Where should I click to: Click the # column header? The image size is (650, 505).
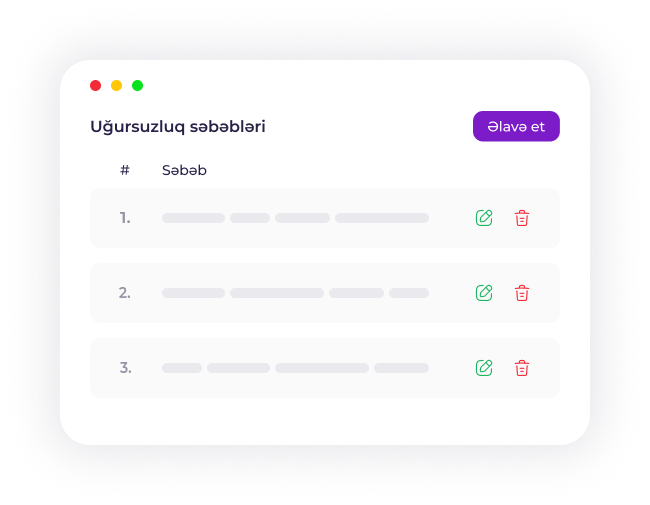125,170
